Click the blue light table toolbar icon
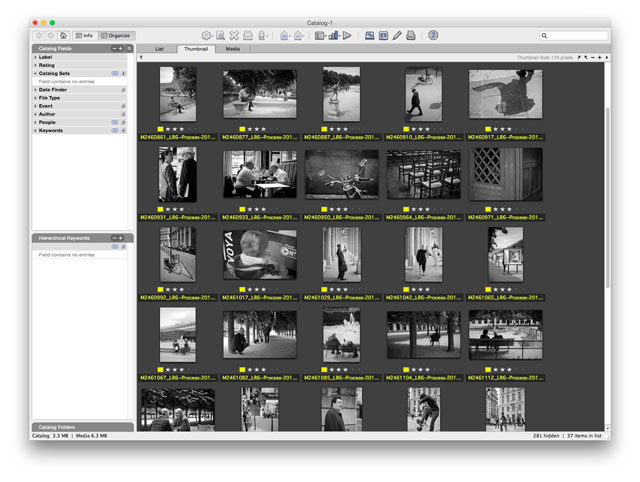640x482 pixels. [x=383, y=36]
